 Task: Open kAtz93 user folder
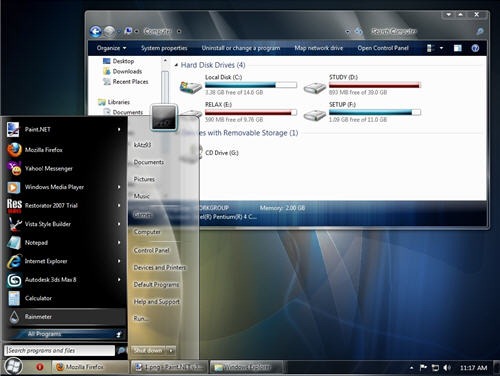[x=142, y=145]
